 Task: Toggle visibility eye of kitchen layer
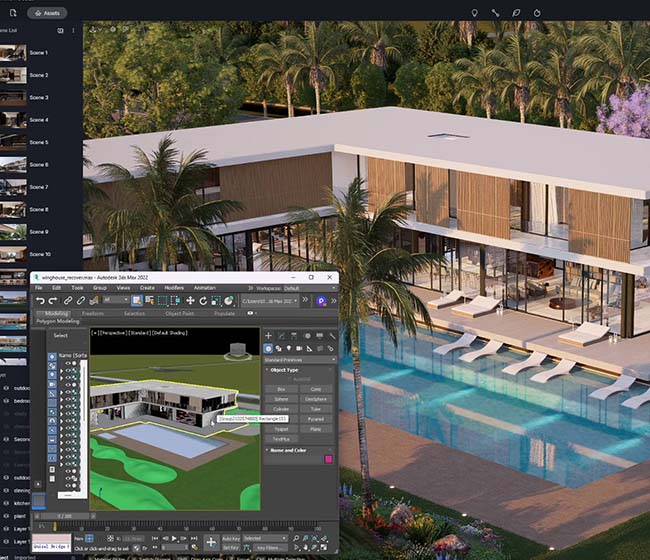[x=6, y=503]
